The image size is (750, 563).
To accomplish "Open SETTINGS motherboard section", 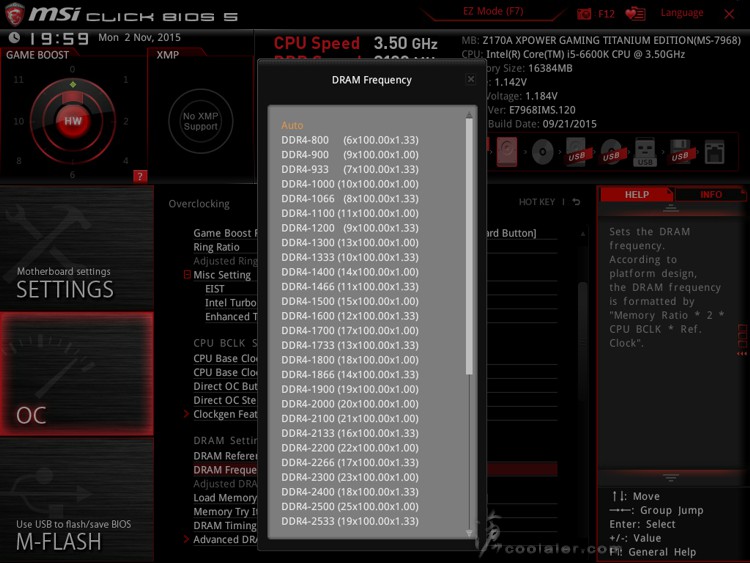I will [x=77, y=248].
